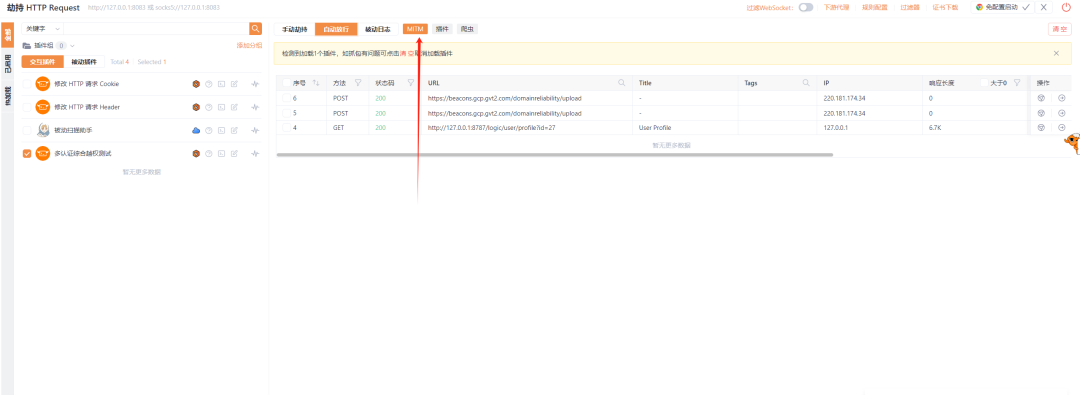Check the 修改 HTTP 请求 Header plugin checkbox
Image resolution: width=1080 pixels, height=395 pixels.
click(x=27, y=107)
